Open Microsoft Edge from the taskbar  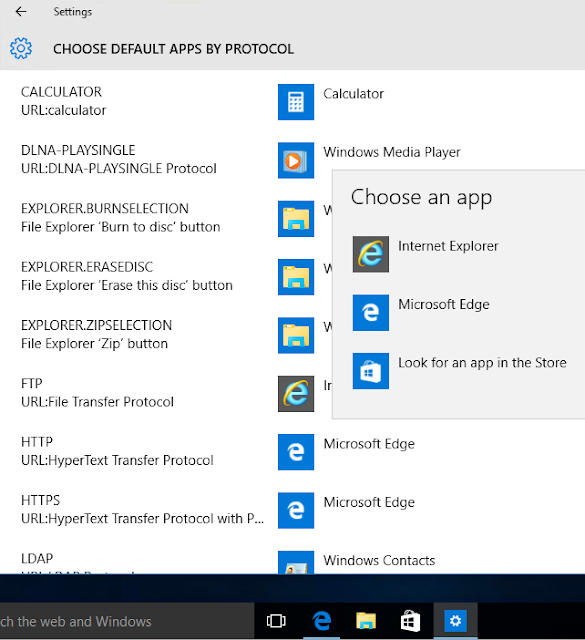(x=322, y=621)
